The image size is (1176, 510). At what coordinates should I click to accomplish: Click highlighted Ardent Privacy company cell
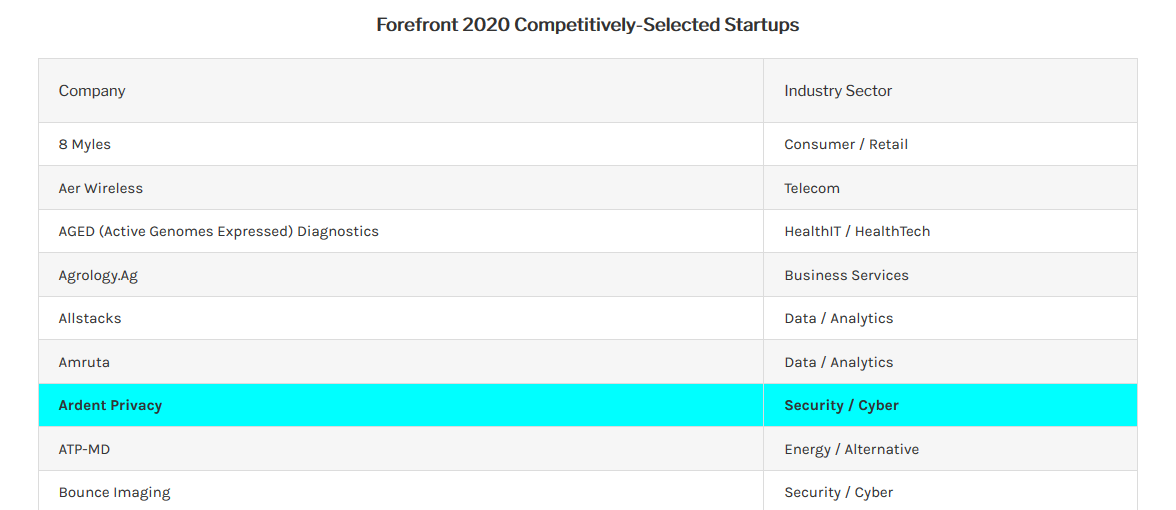401,405
